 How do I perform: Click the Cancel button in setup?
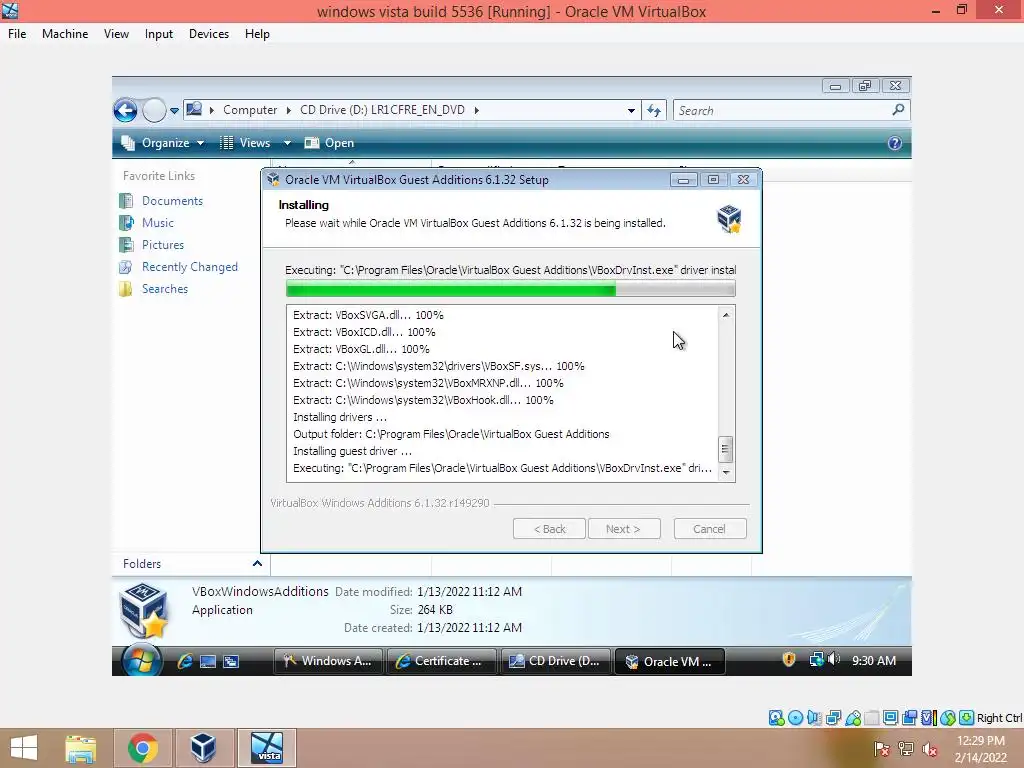[710, 529]
